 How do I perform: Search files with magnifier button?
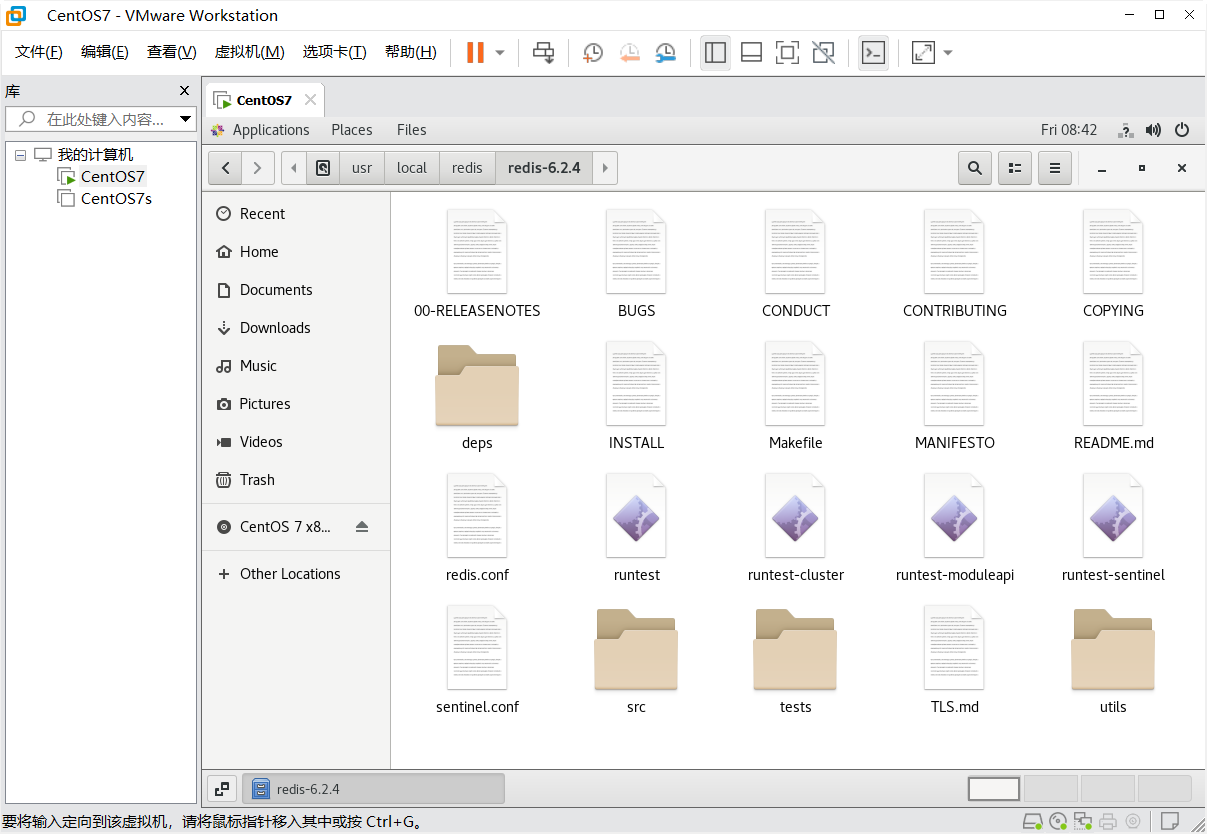tap(975, 168)
